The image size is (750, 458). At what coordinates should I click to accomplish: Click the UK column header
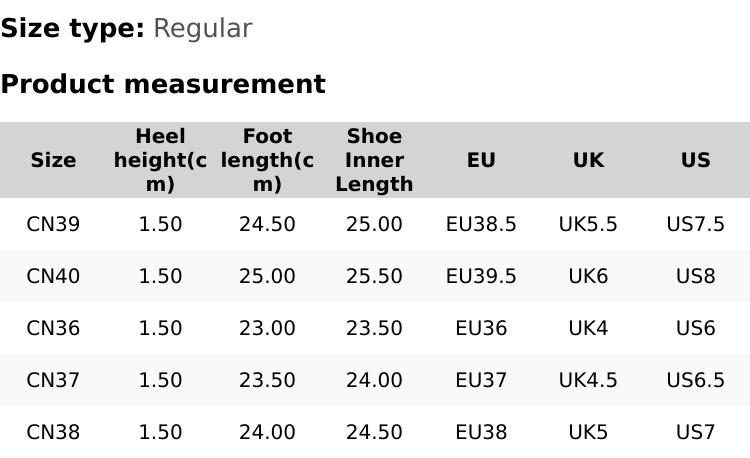(x=588, y=160)
